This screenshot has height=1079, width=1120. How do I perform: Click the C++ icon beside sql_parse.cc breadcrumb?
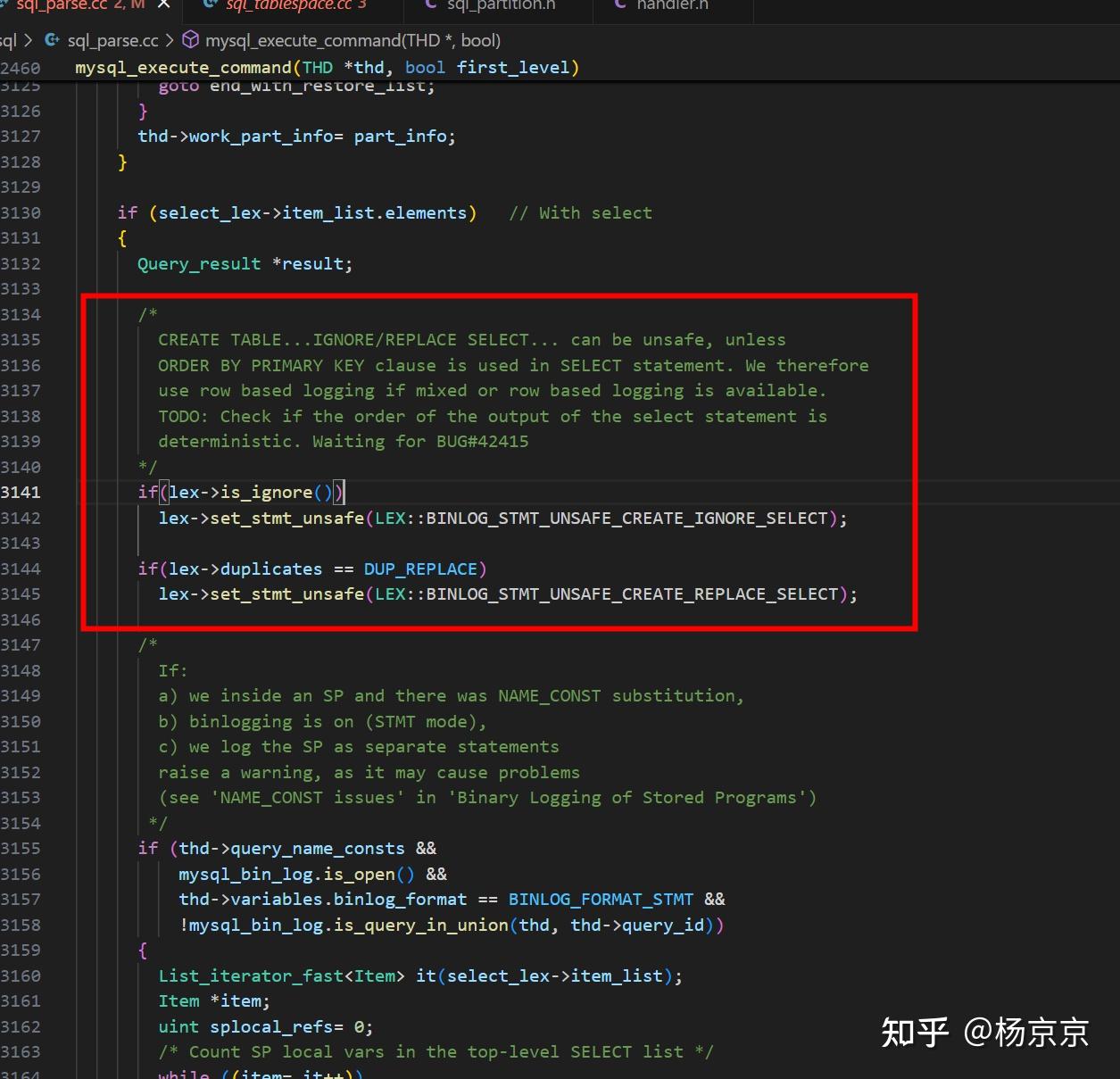pos(52,40)
